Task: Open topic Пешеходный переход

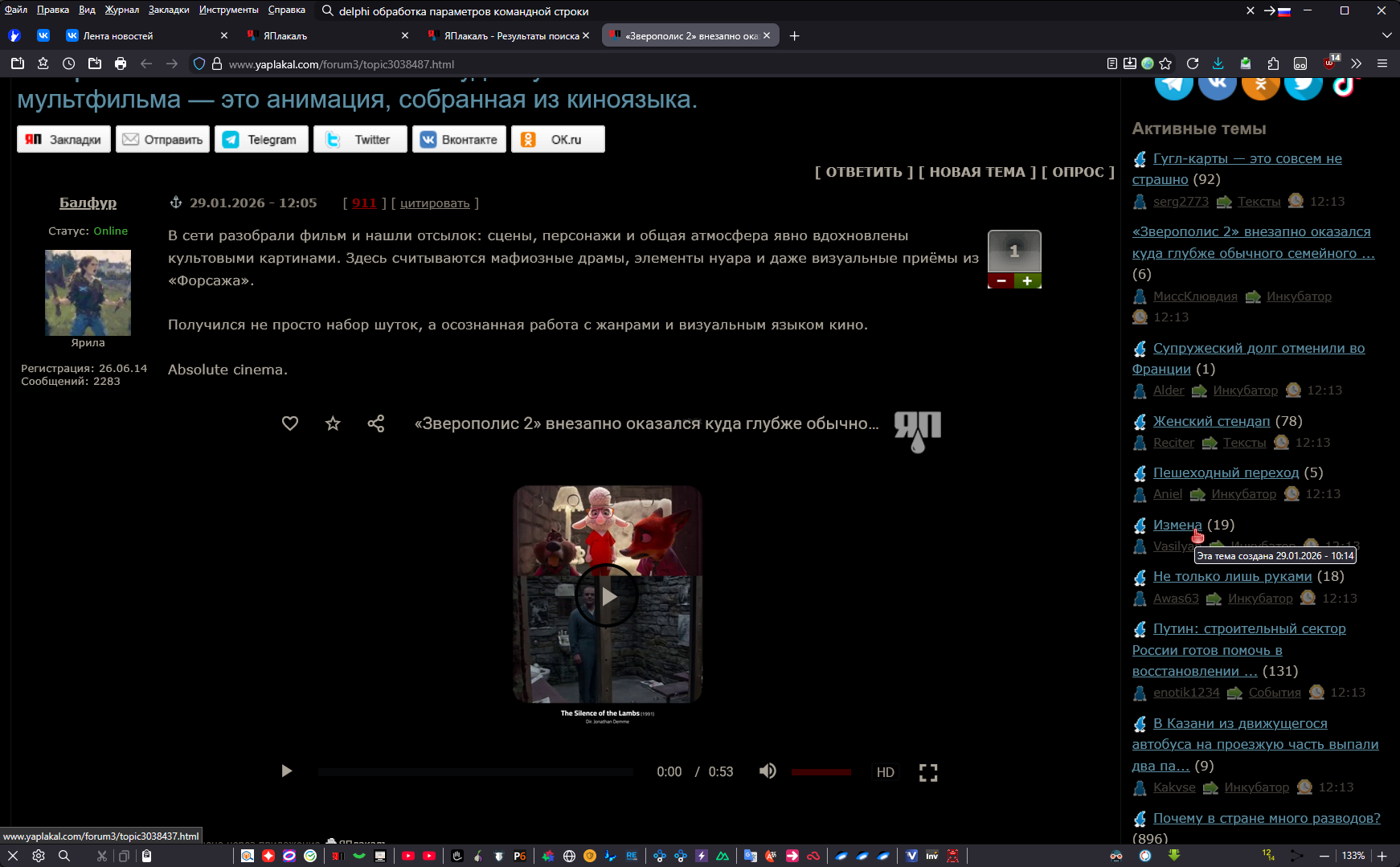Action: point(1226,472)
